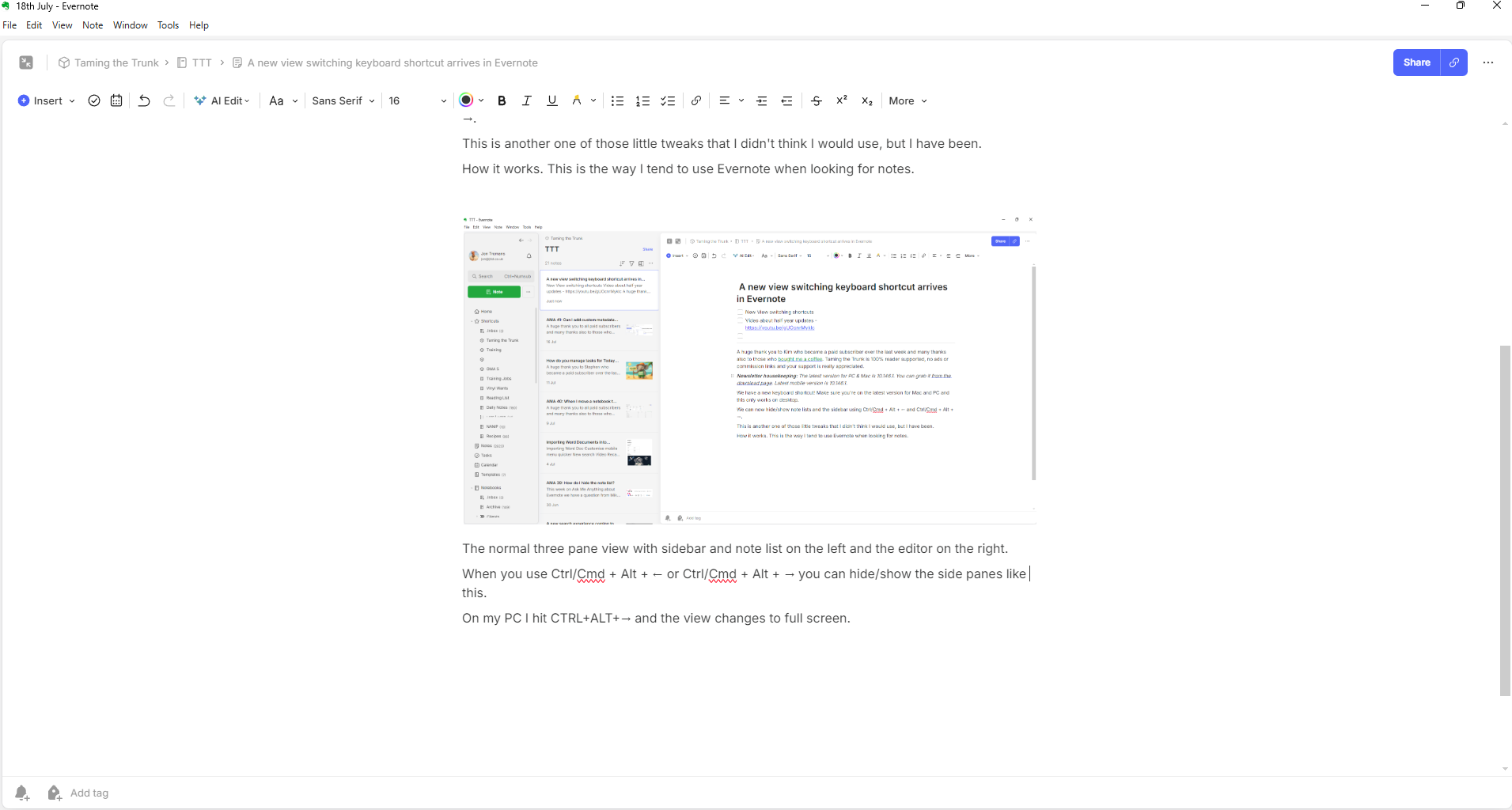This screenshot has width=1512, height=810.
Task: Click the sentence 'This is another one of those'
Action: pos(722,143)
